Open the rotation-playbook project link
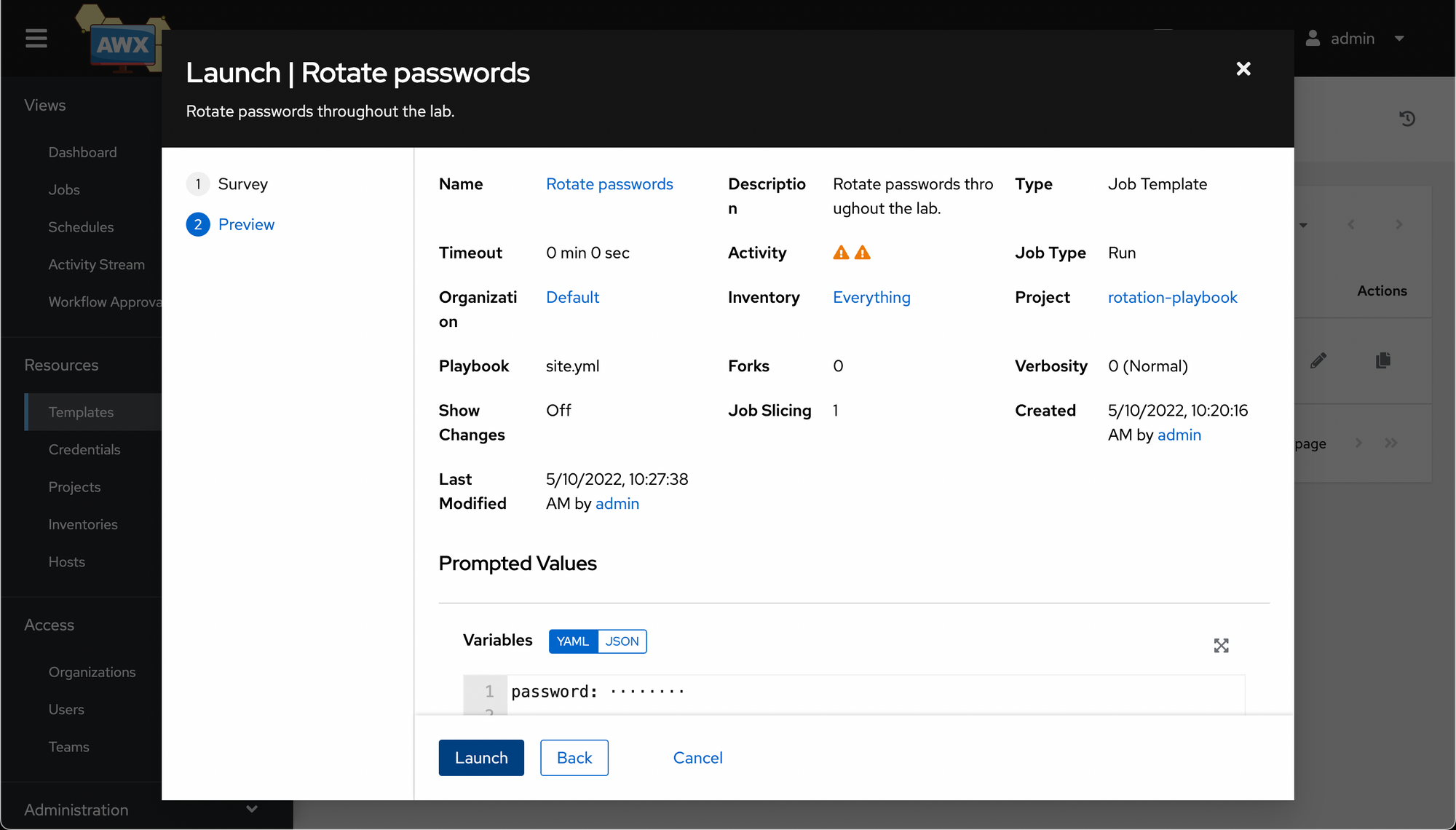Screen dimensions: 1456x830 click(1173, 297)
